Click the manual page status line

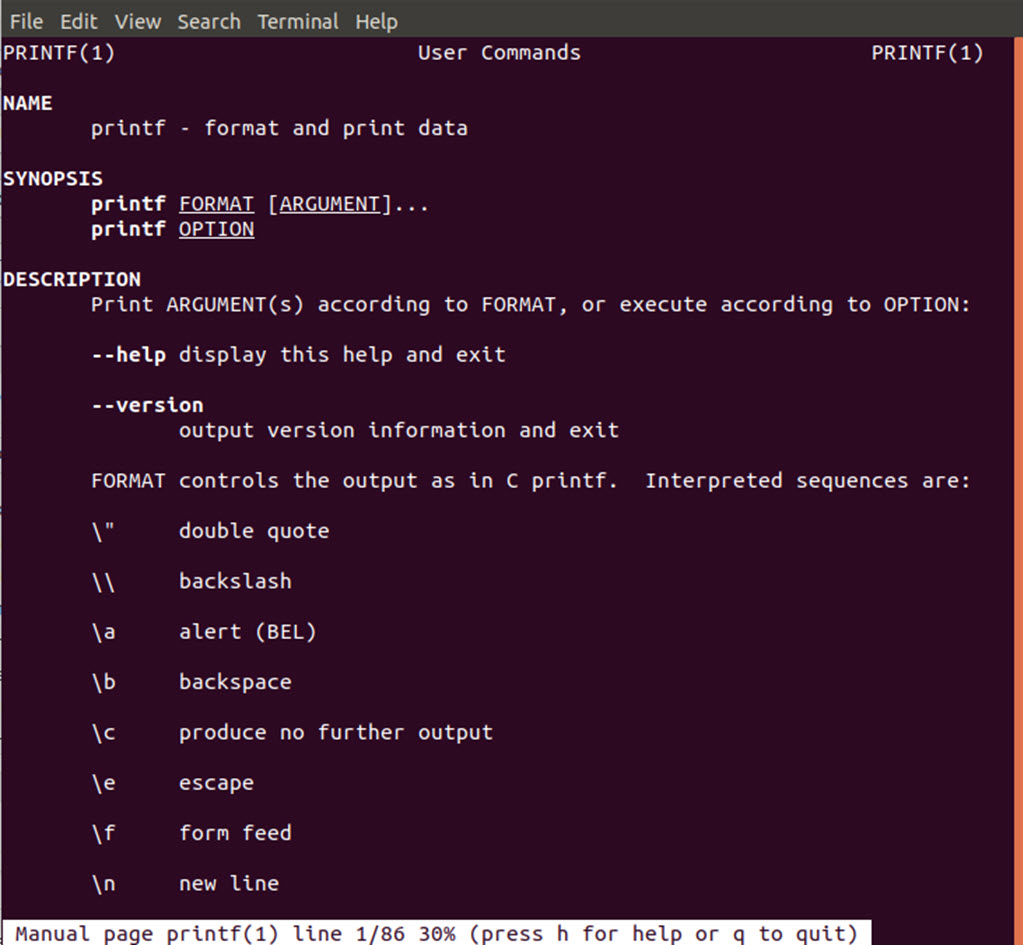[436, 933]
